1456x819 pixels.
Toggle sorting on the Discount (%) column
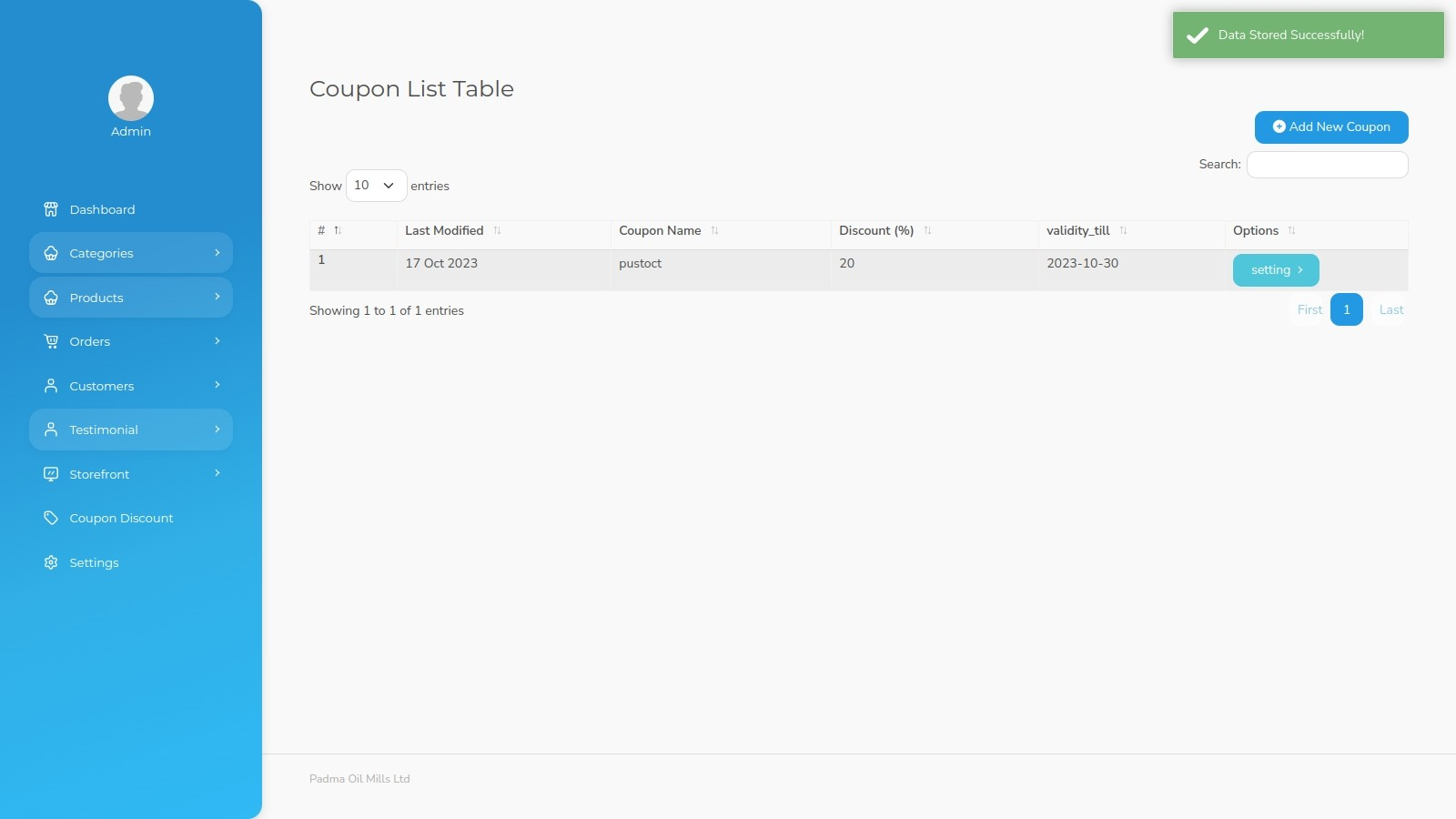(929, 230)
